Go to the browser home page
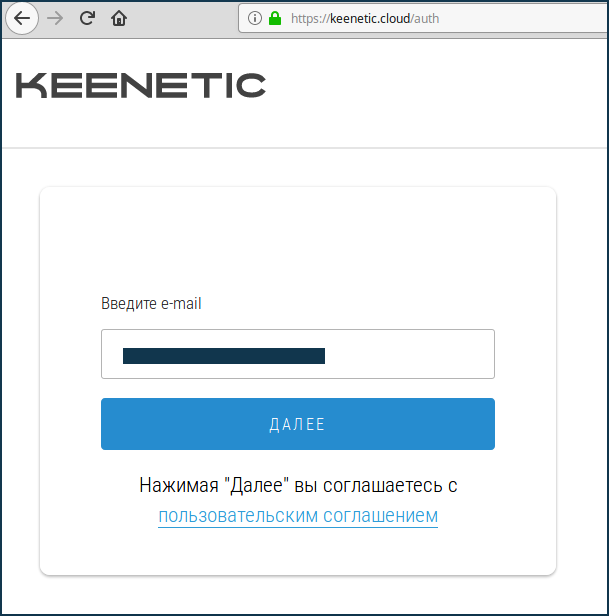This screenshot has height=616, width=609. [119, 18]
